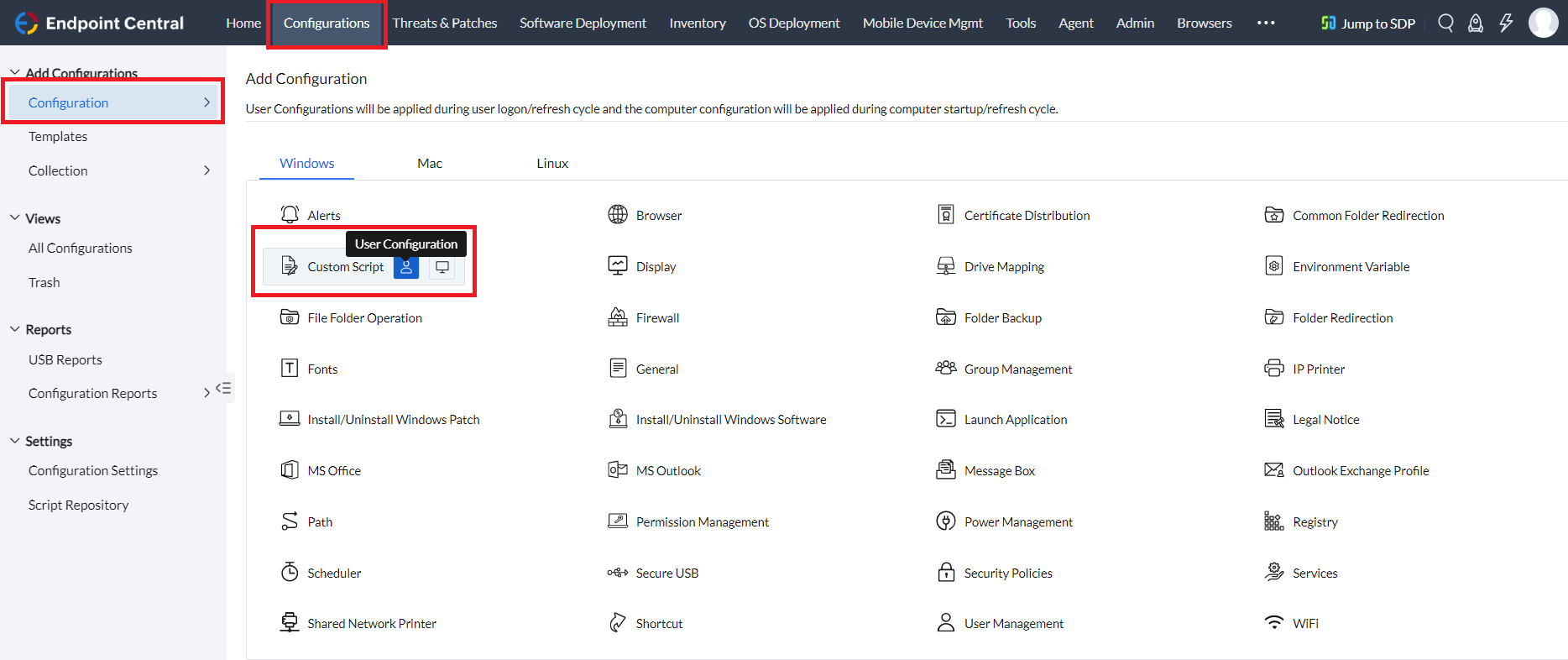
Task: Open the Power Management icon
Action: tap(946, 521)
